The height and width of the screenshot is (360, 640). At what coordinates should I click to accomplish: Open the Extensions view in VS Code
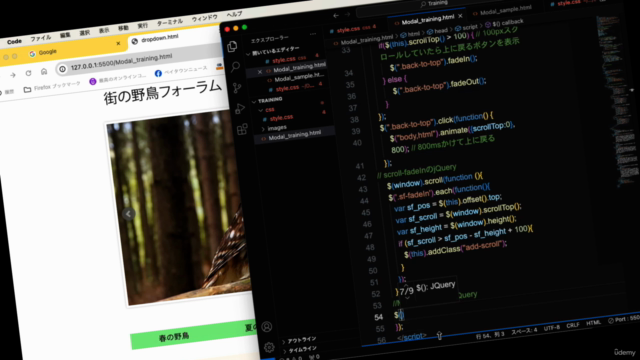coord(242,129)
